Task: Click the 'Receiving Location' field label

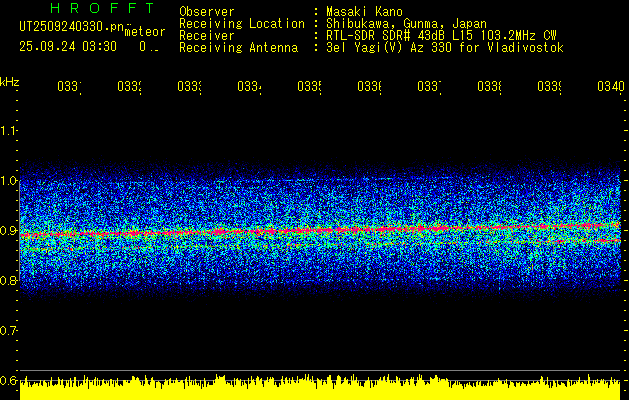Action: (242, 24)
